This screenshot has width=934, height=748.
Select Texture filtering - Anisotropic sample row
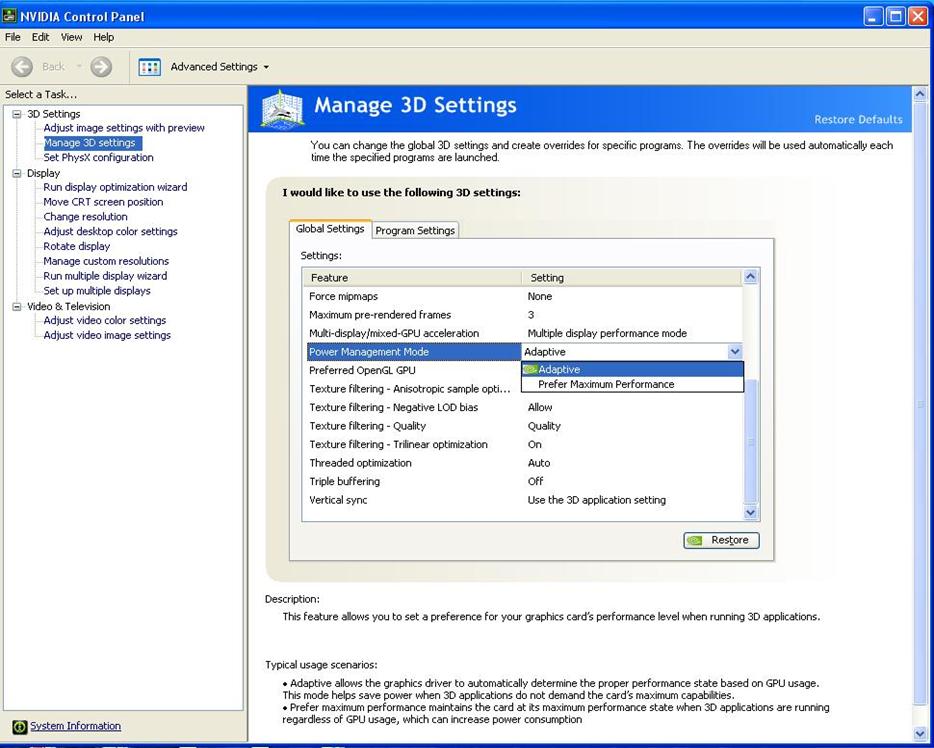point(414,389)
